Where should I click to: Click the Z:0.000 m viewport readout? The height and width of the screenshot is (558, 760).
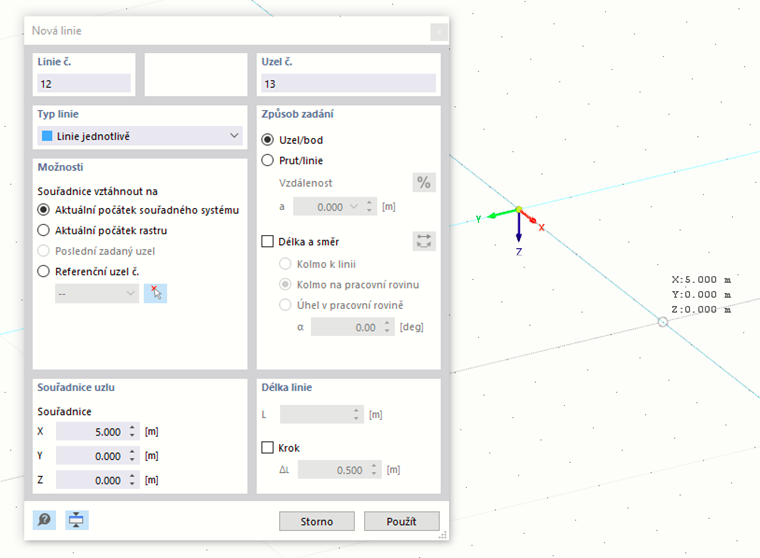[701, 309]
